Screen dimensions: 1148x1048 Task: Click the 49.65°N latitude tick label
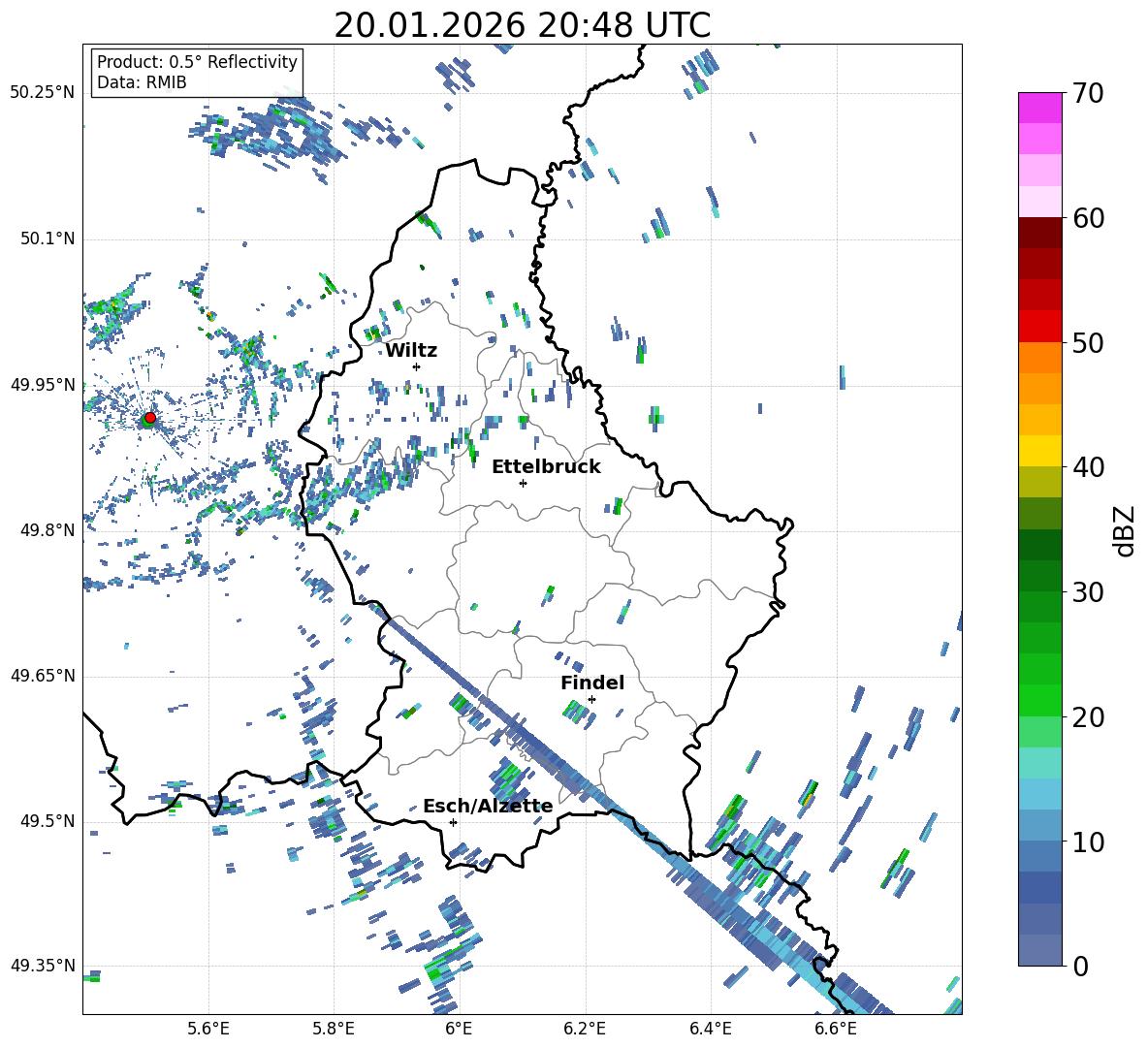pos(43,676)
